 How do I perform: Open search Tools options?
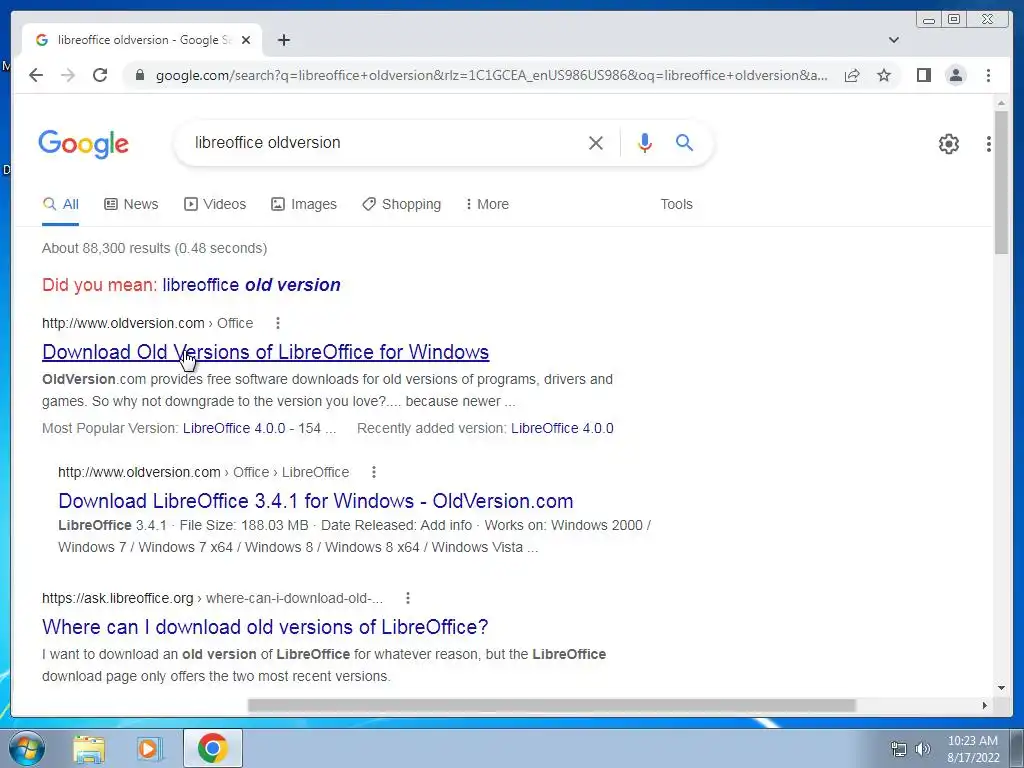[676, 204]
